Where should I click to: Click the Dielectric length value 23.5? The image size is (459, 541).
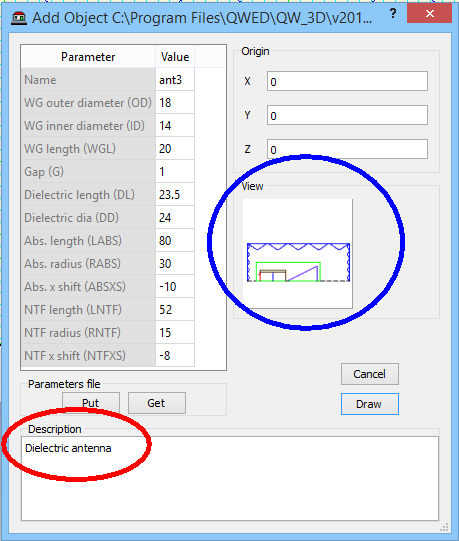pos(175,195)
